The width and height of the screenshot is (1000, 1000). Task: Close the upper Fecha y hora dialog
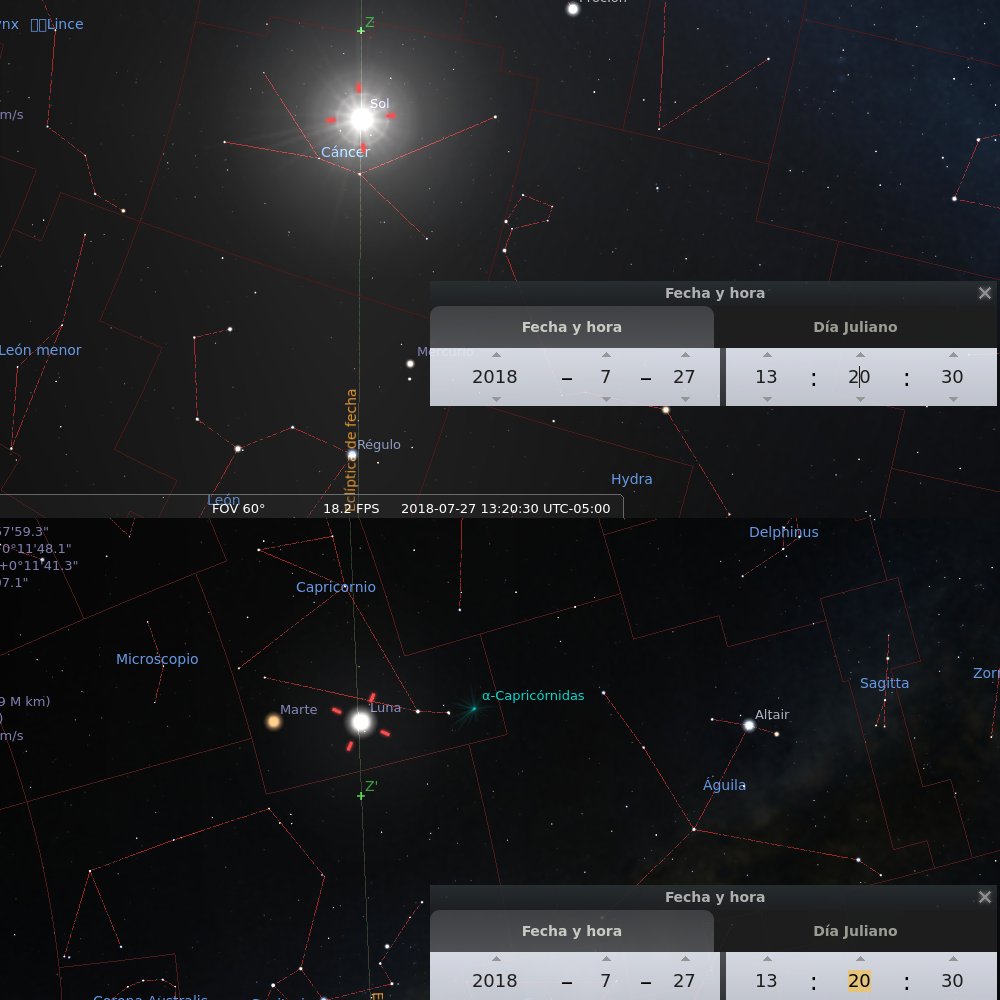point(985,293)
